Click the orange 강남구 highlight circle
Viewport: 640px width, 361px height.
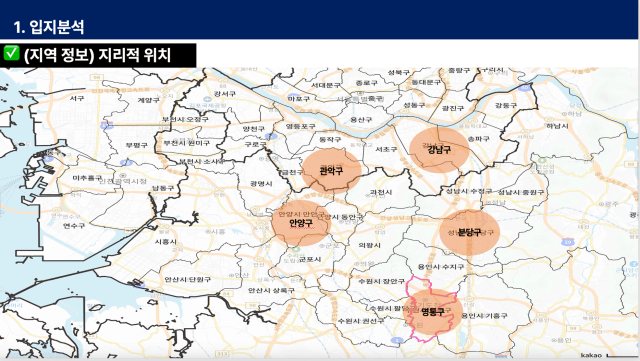439,150
